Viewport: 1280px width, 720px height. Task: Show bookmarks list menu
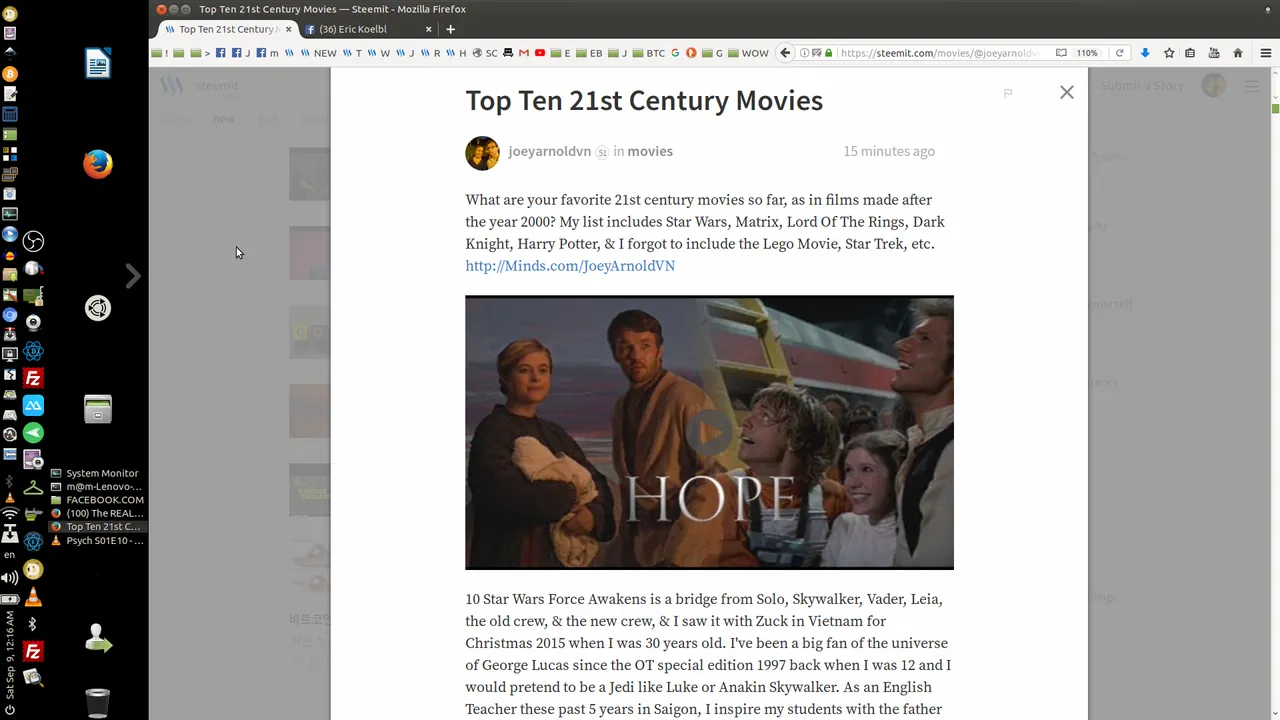click(1190, 53)
